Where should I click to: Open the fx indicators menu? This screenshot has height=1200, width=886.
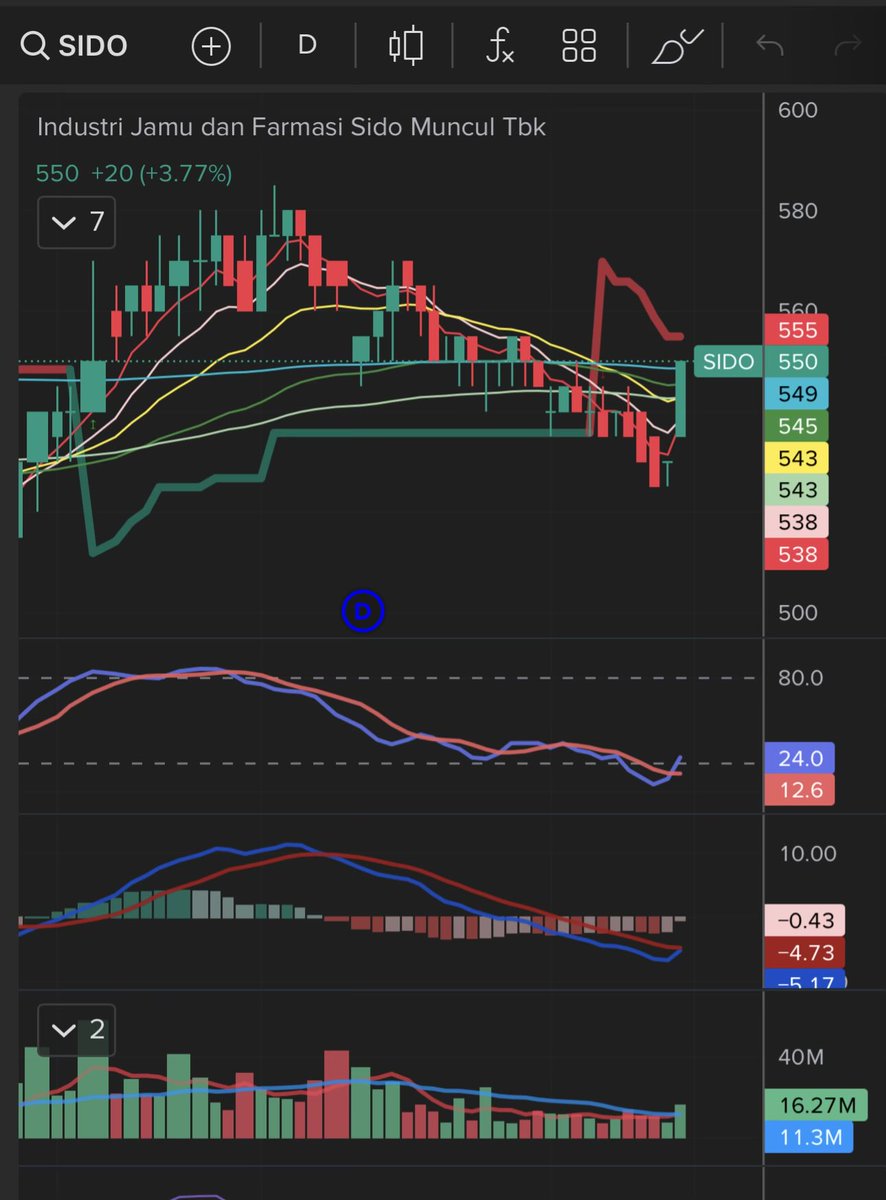pyautogui.click(x=499, y=46)
